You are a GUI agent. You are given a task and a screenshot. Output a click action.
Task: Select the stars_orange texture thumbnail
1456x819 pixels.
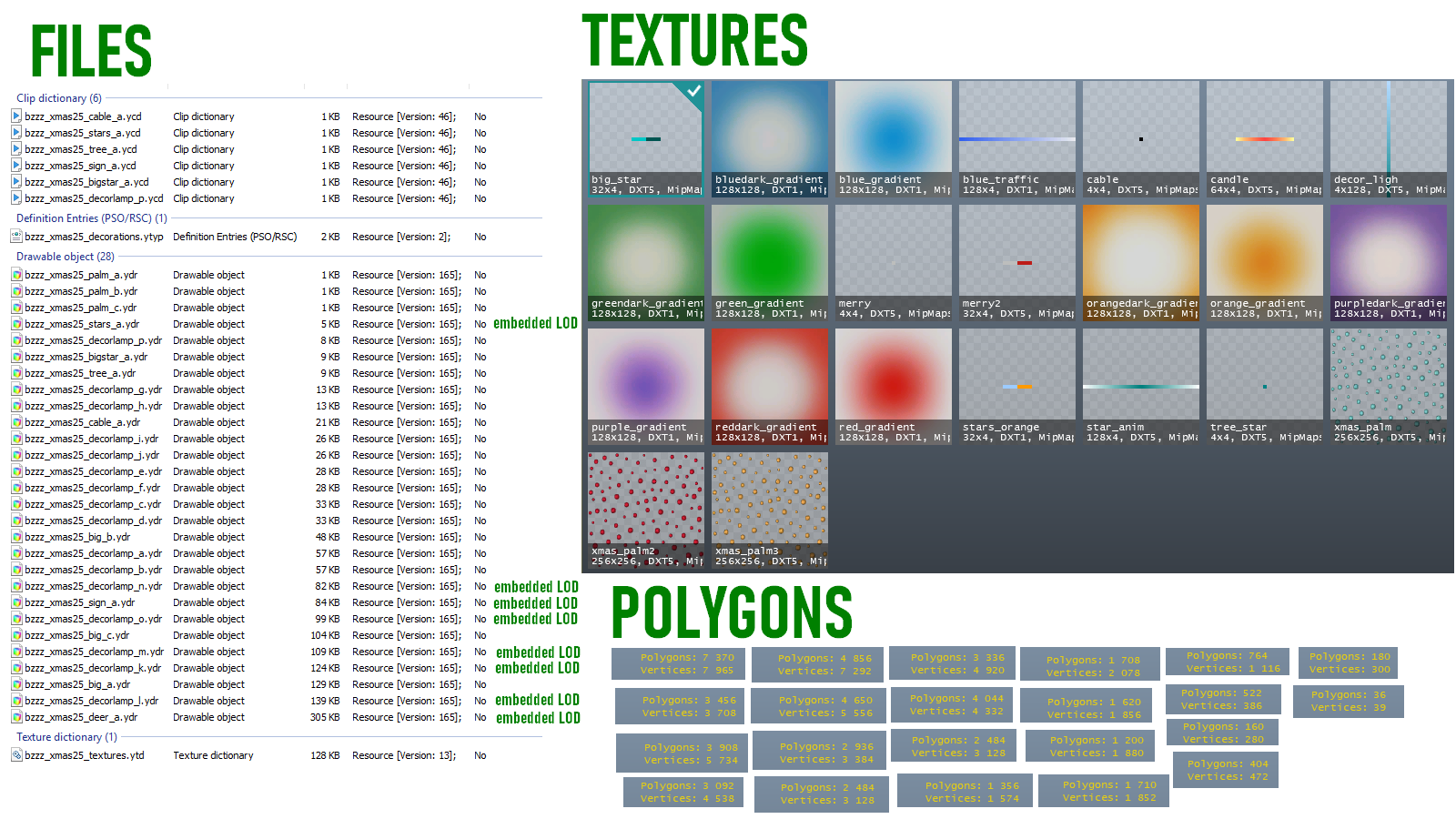pyautogui.click(x=1017, y=387)
